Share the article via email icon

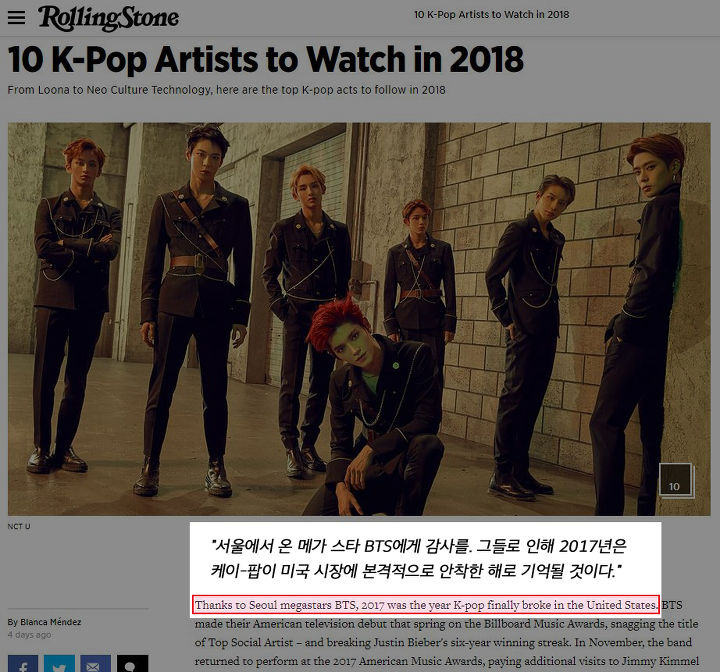(x=96, y=664)
